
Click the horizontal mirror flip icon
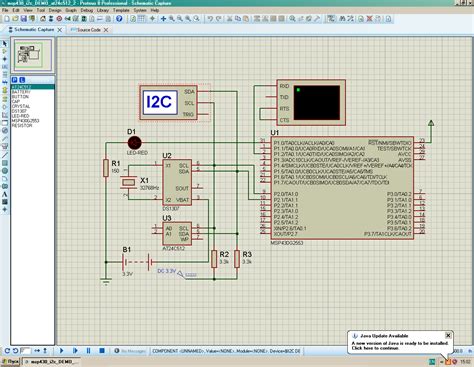37,351
